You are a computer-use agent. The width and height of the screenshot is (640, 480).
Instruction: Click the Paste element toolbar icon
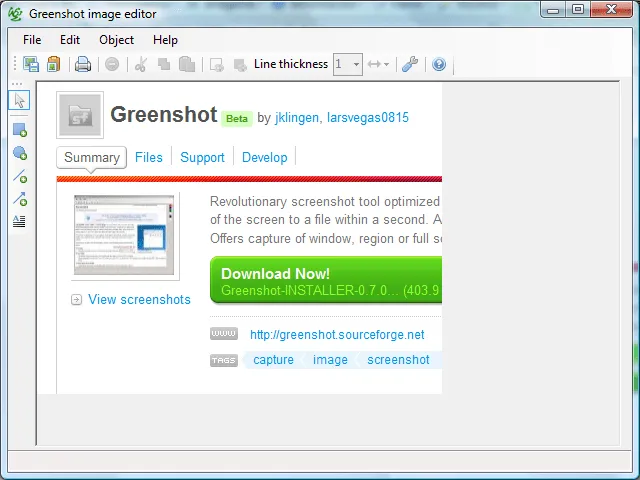187,64
